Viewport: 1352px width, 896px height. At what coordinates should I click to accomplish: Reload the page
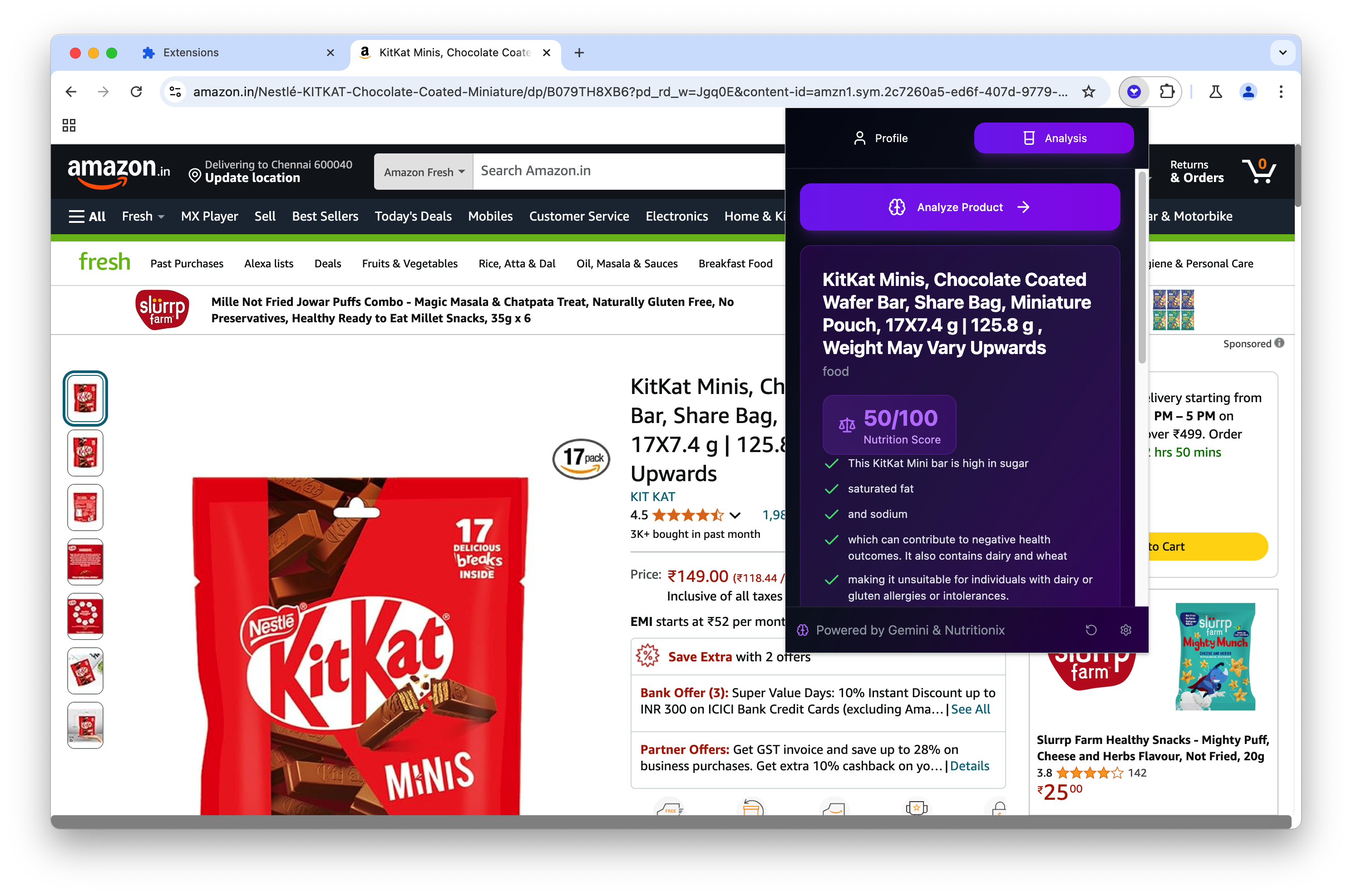(136, 91)
